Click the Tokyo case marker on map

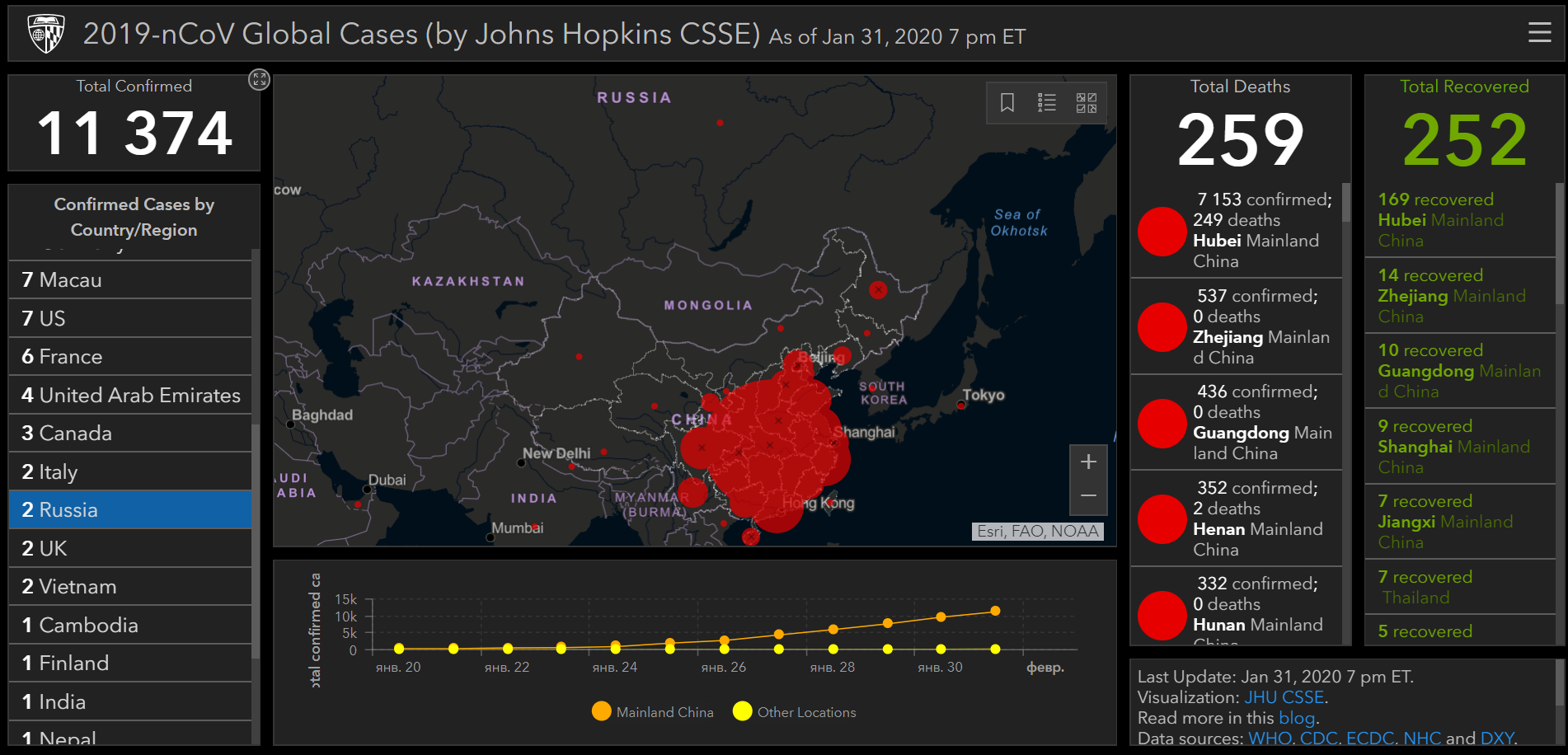click(960, 406)
